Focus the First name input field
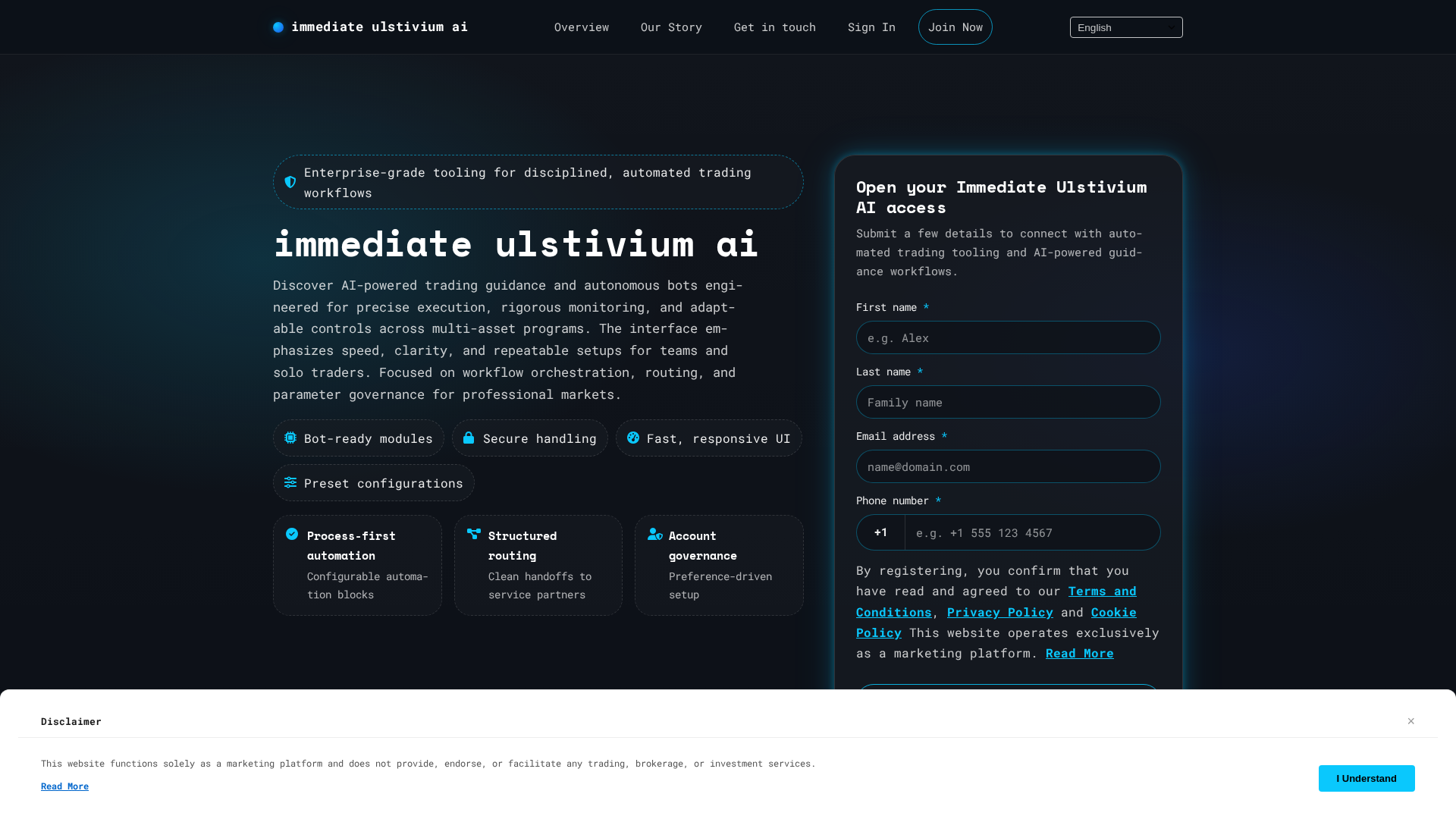 coord(1009,337)
